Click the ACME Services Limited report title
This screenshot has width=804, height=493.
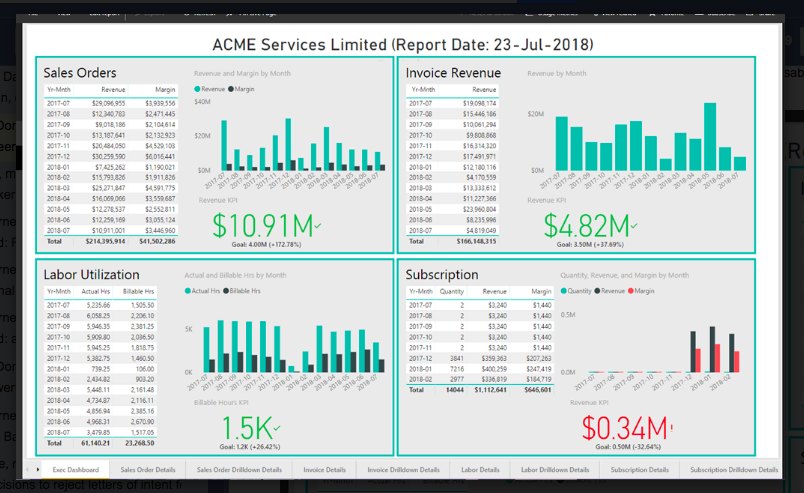click(x=403, y=45)
